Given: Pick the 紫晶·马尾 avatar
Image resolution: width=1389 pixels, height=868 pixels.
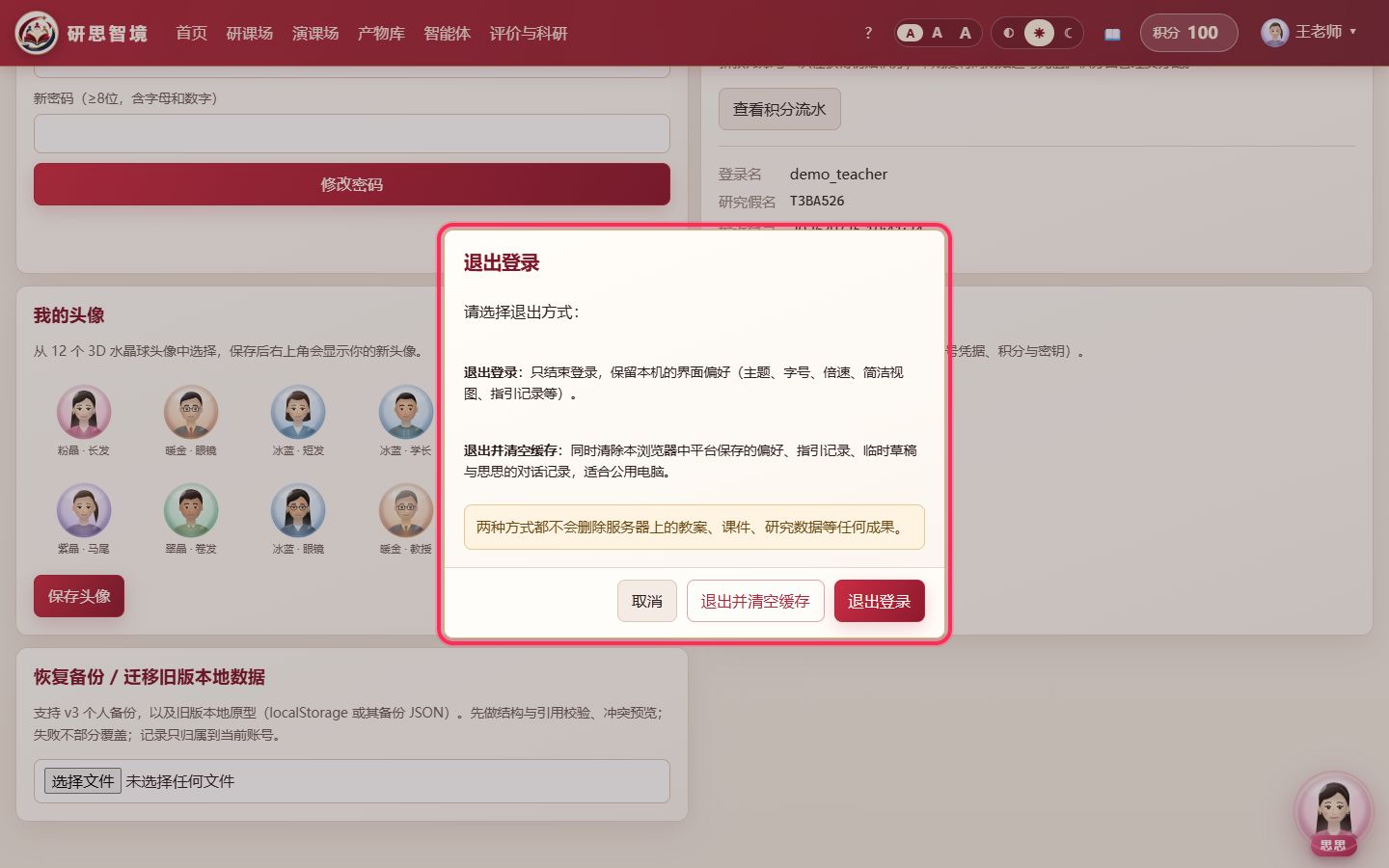Looking at the screenshot, I should [84, 510].
